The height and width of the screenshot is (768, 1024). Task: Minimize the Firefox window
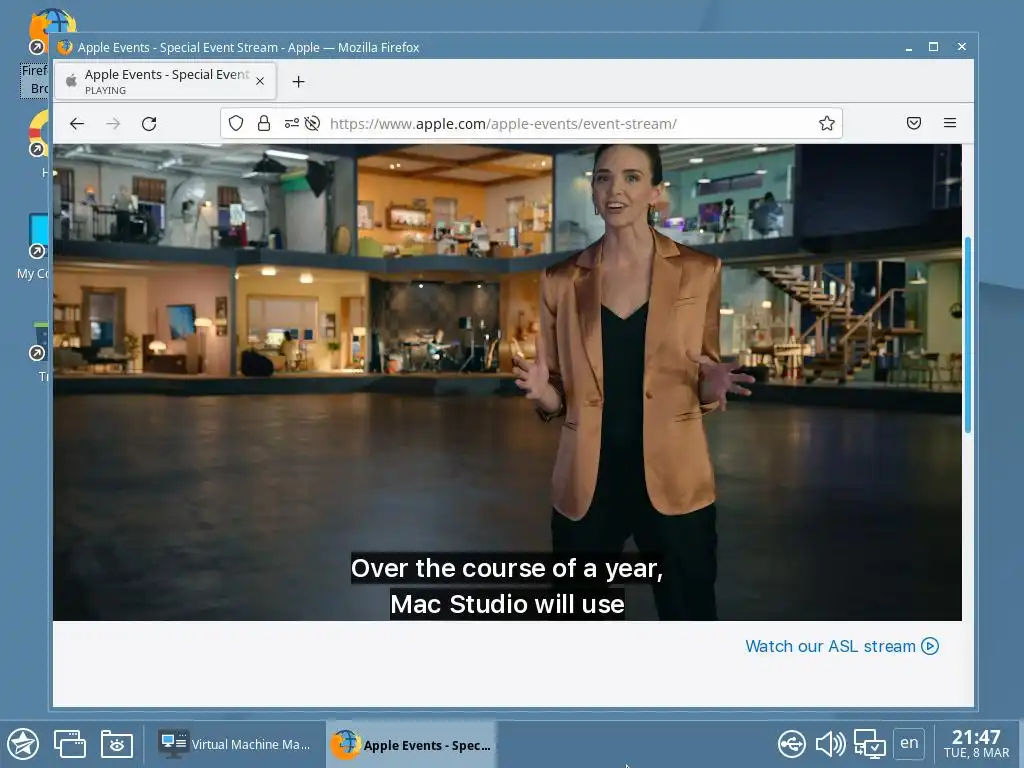(x=908, y=47)
